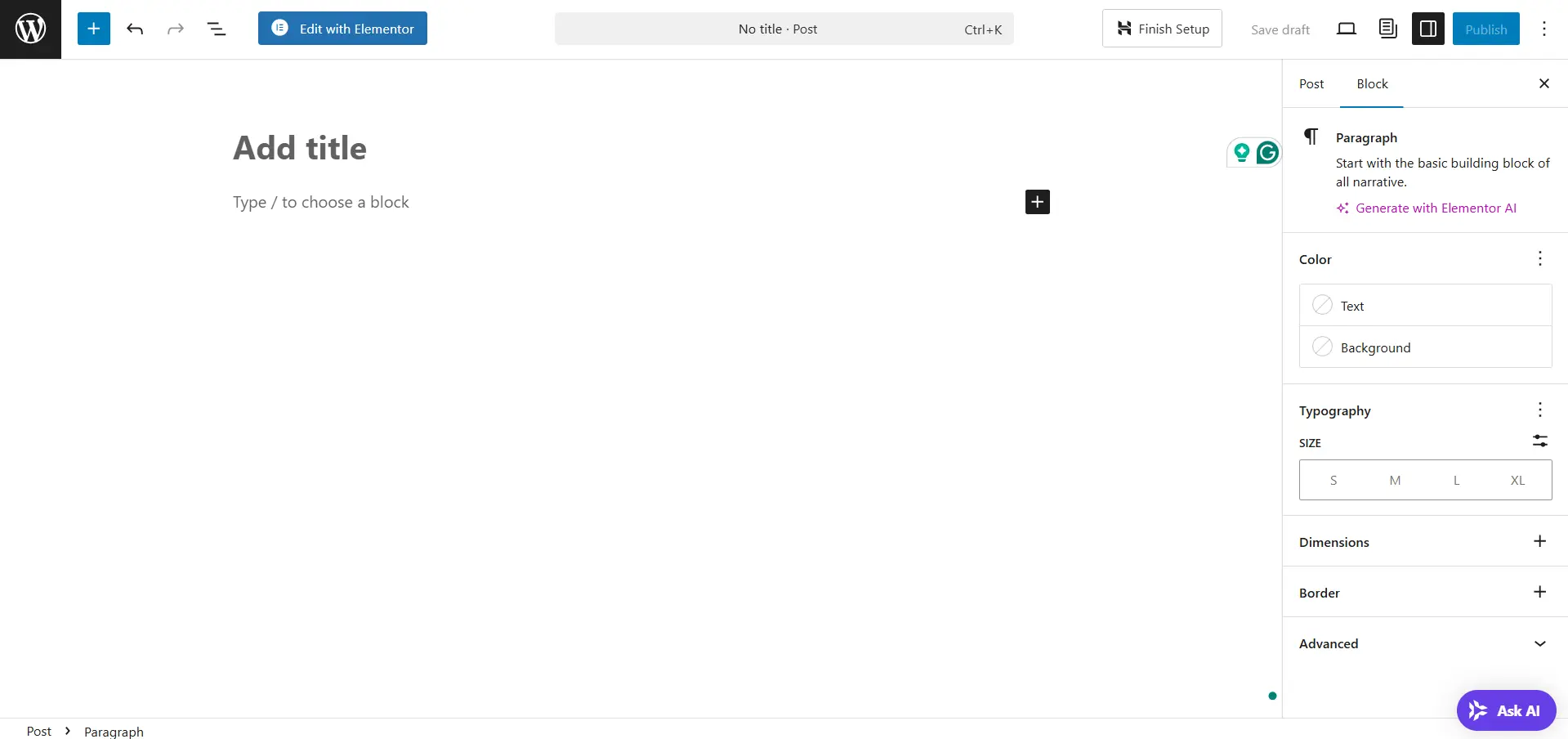Expand the Advanced section

pos(1426,643)
